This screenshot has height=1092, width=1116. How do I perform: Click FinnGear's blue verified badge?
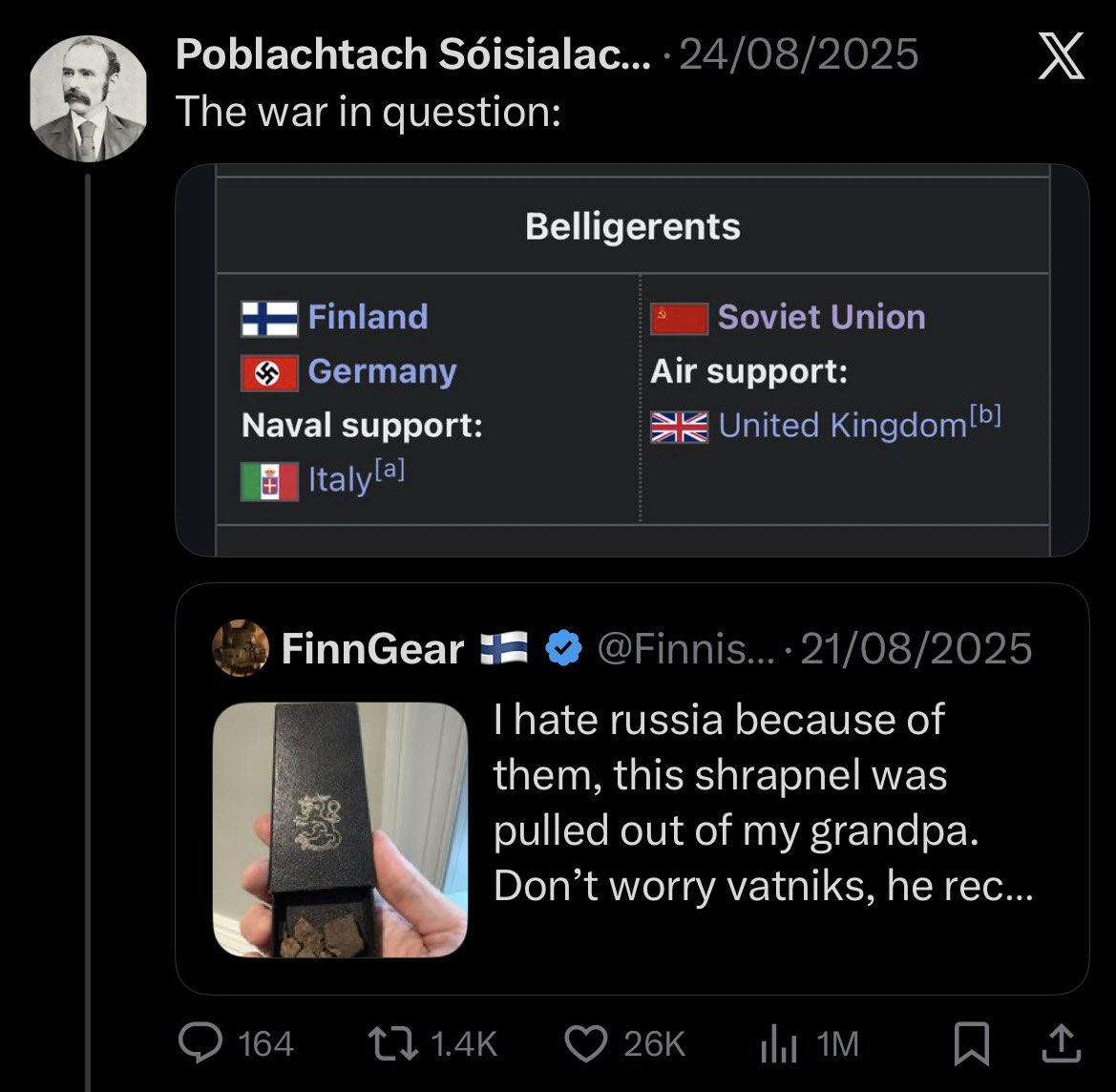coord(564,649)
